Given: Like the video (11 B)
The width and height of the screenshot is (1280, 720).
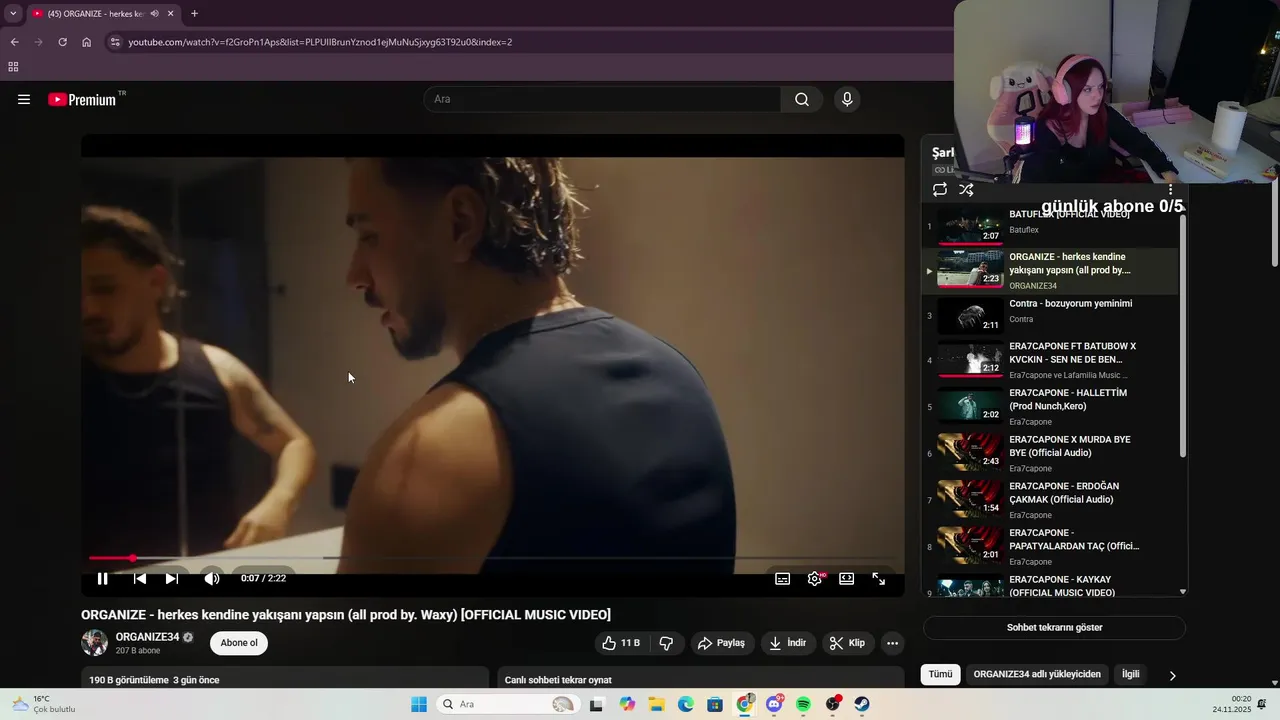Looking at the screenshot, I should 620,643.
